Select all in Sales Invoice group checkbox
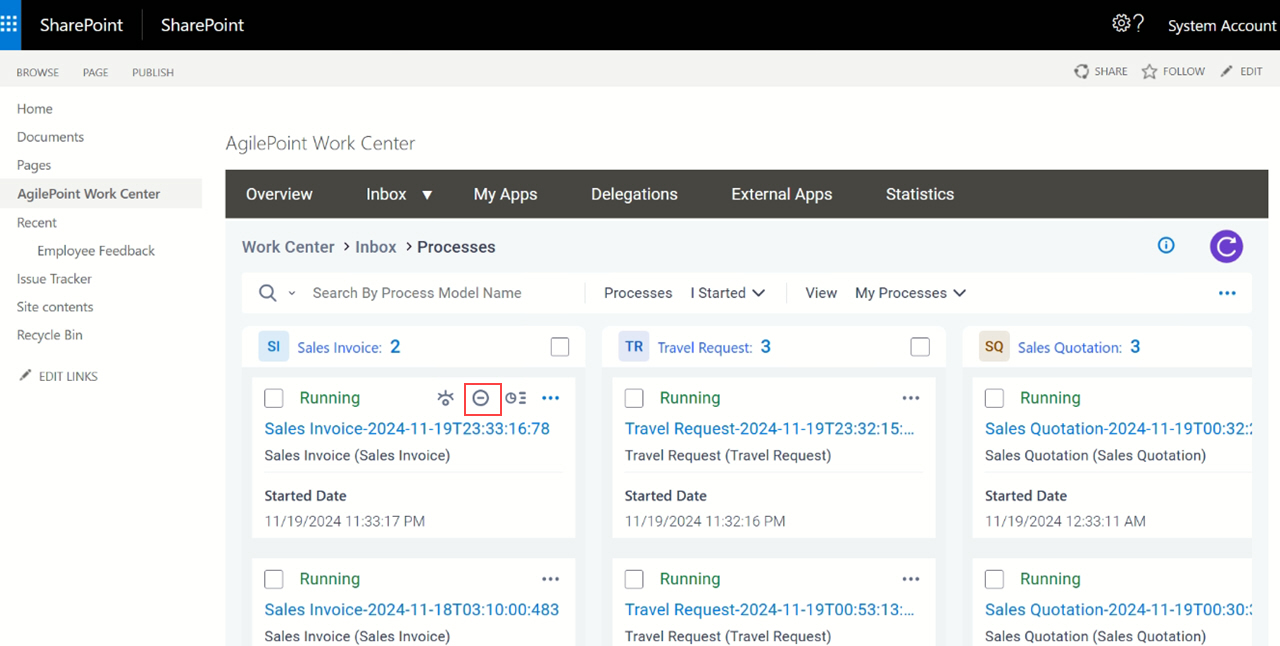The width and height of the screenshot is (1280, 646). pos(560,347)
